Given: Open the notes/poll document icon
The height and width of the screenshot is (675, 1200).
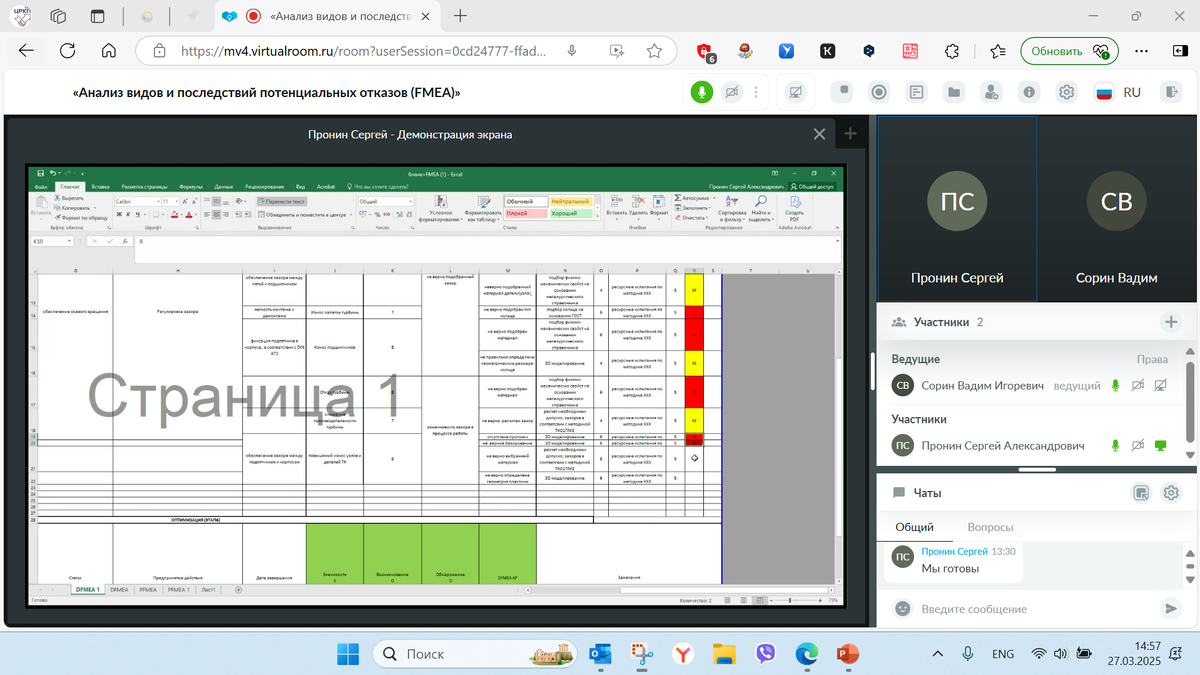Looking at the screenshot, I should pos(916,92).
